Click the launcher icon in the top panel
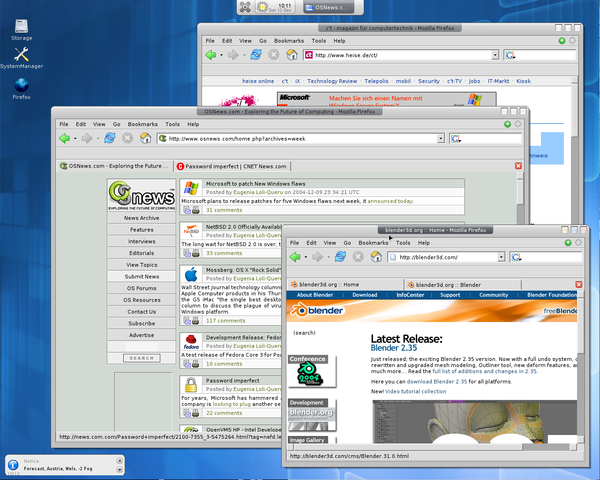The image size is (600, 480). [x=245, y=7]
